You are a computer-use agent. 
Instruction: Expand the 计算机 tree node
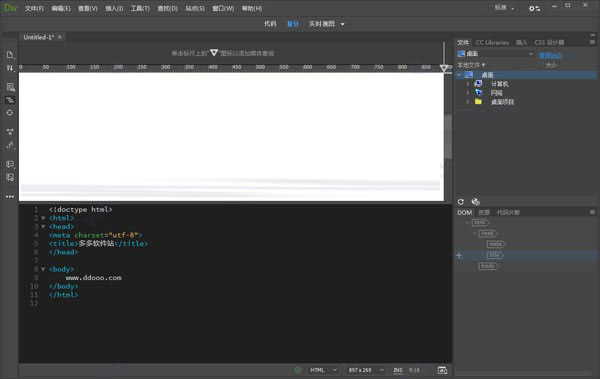pyautogui.click(x=468, y=84)
